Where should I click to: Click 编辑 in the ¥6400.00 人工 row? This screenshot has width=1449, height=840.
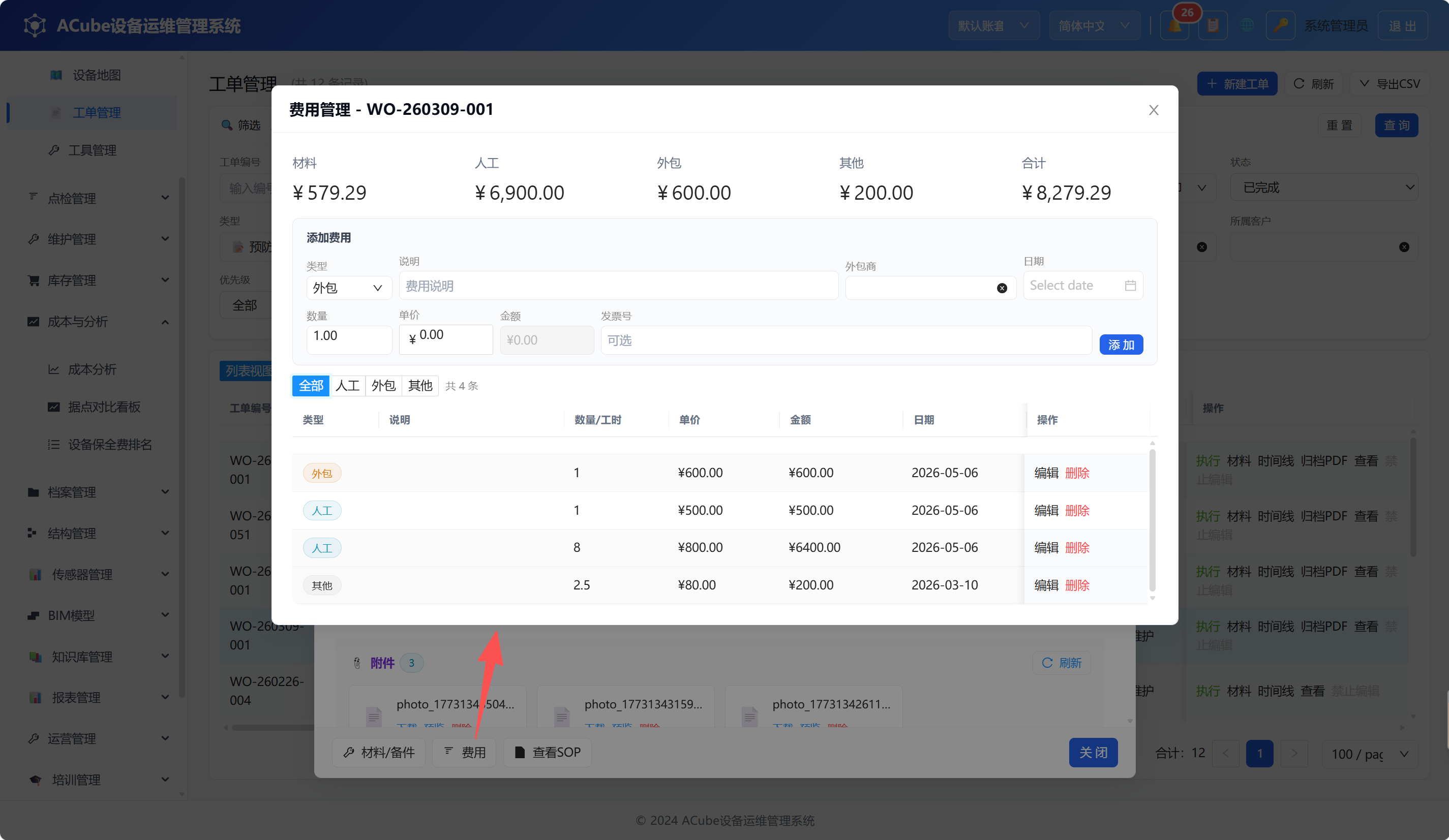coord(1046,548)
